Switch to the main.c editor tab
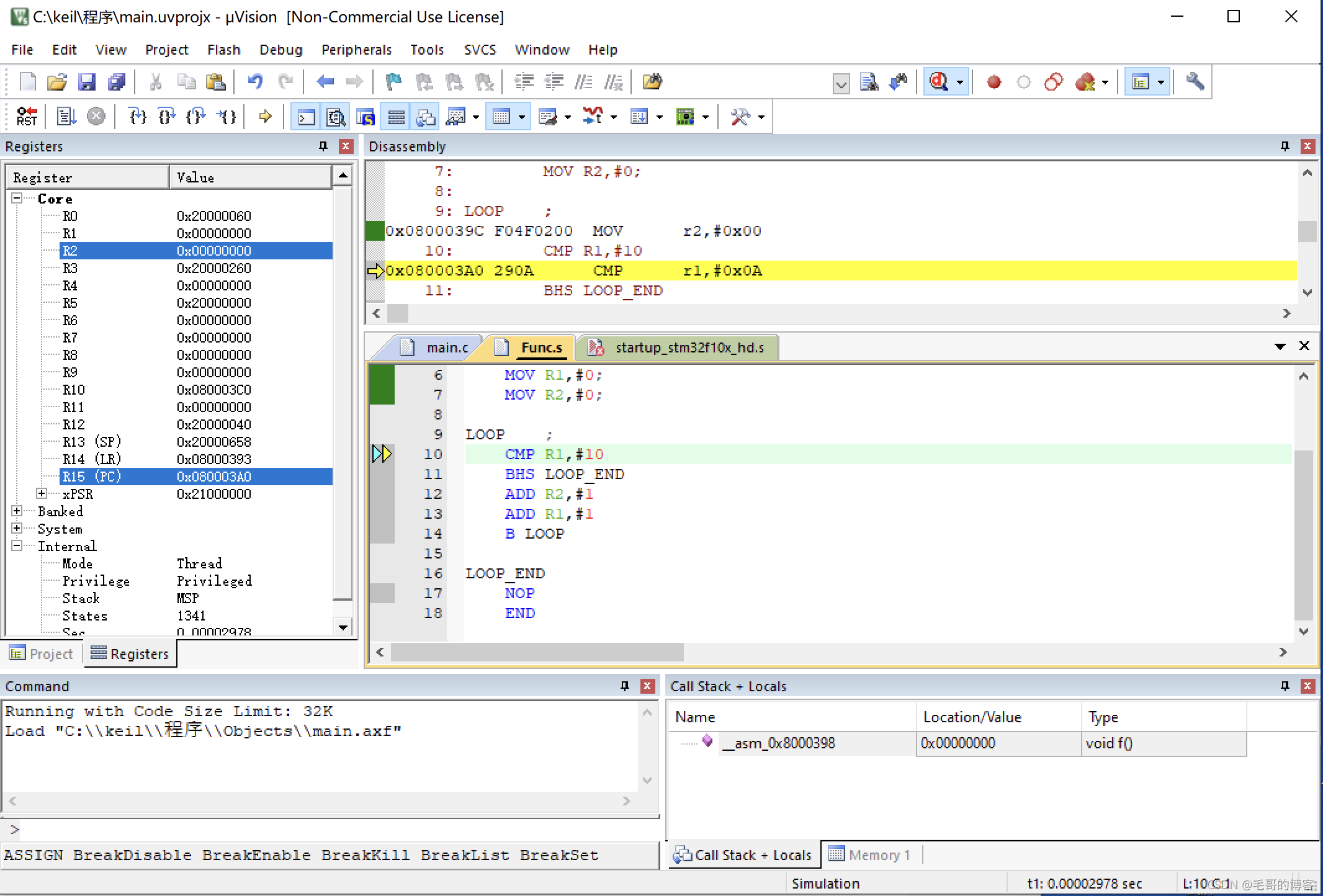The width and height of the screenshot is (1323, 896). tap(446, 347)
